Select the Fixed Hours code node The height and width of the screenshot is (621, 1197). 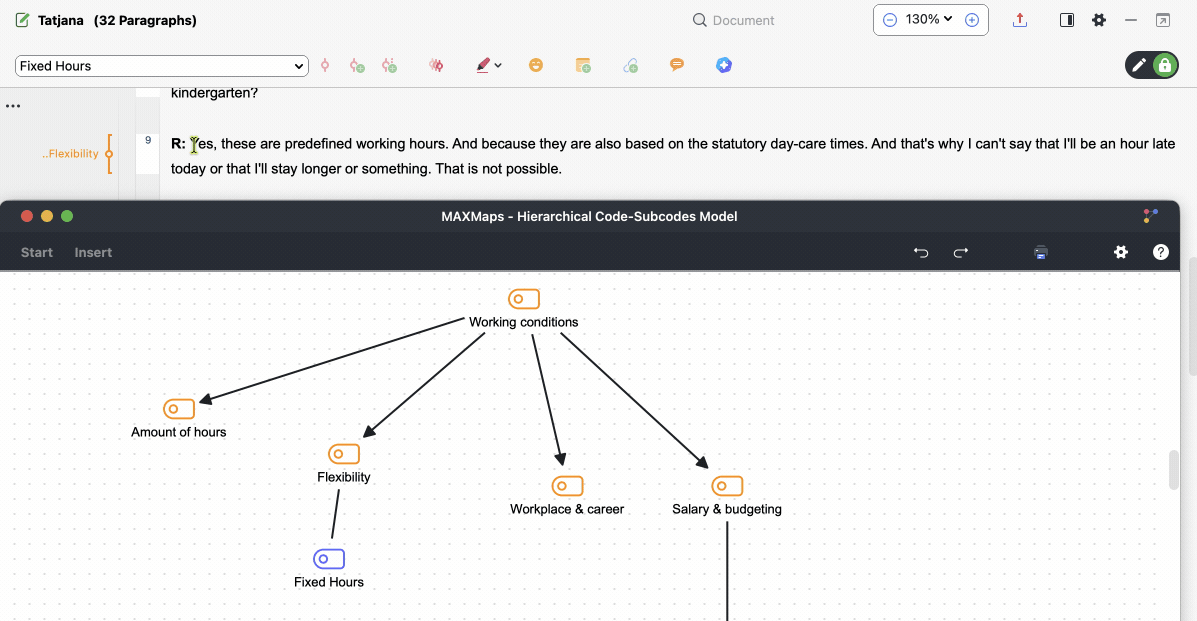coord(329,569)
